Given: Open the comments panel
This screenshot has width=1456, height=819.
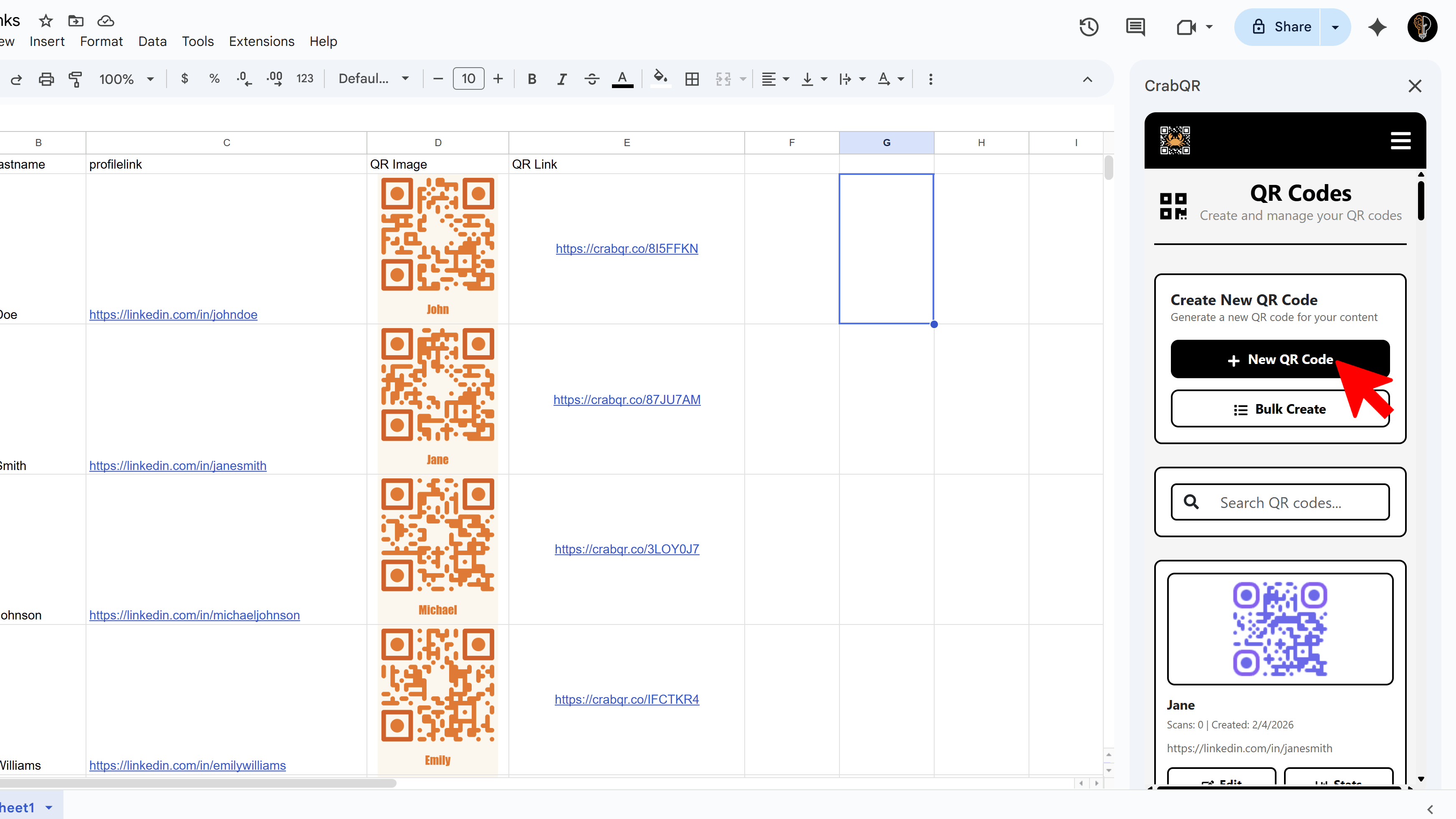Looking at the screenshot, I should coord(1135,27).
